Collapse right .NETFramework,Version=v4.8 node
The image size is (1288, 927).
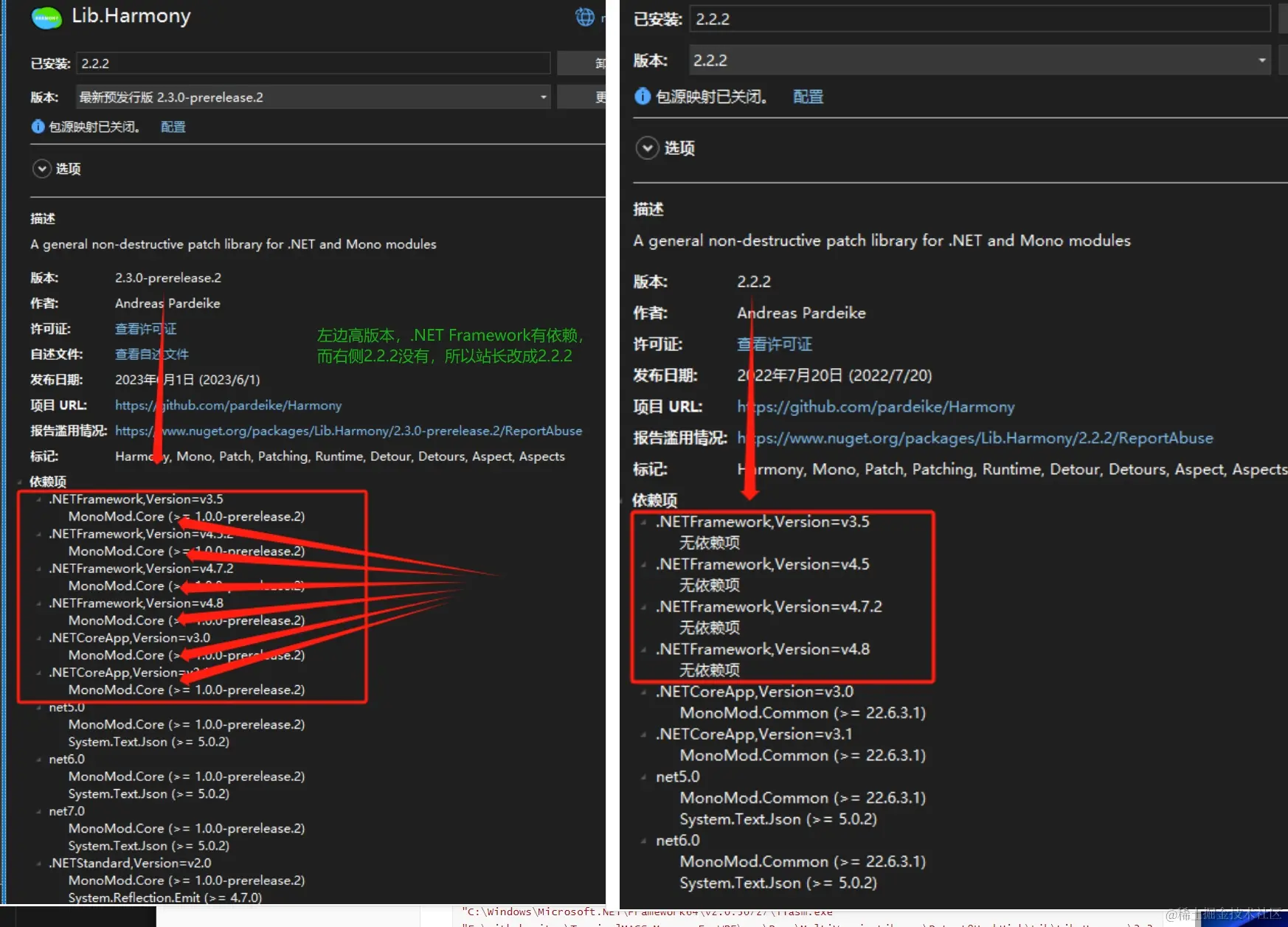[645, 650]
